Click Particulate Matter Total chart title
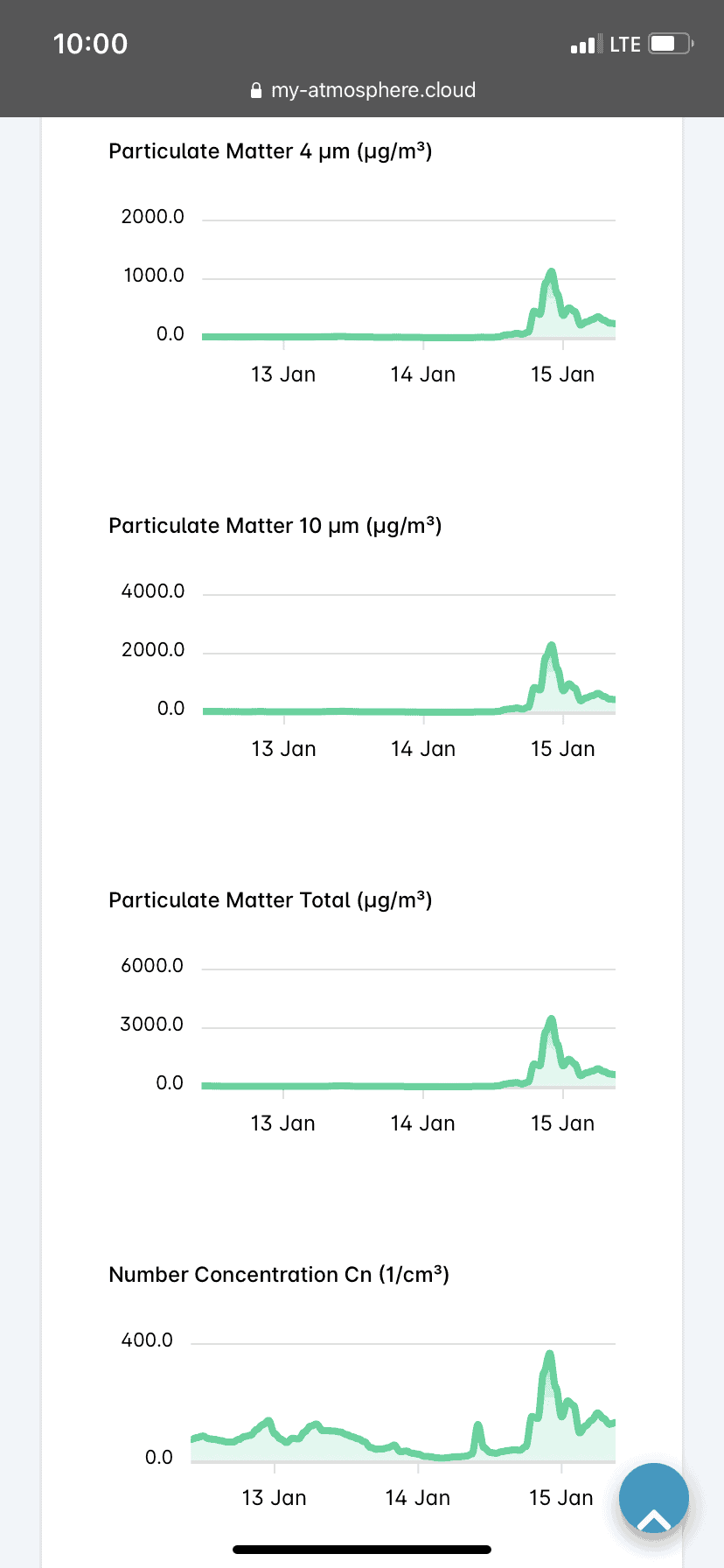The image size is (724, 1568). pyautogui.click(x=270, y=900)
